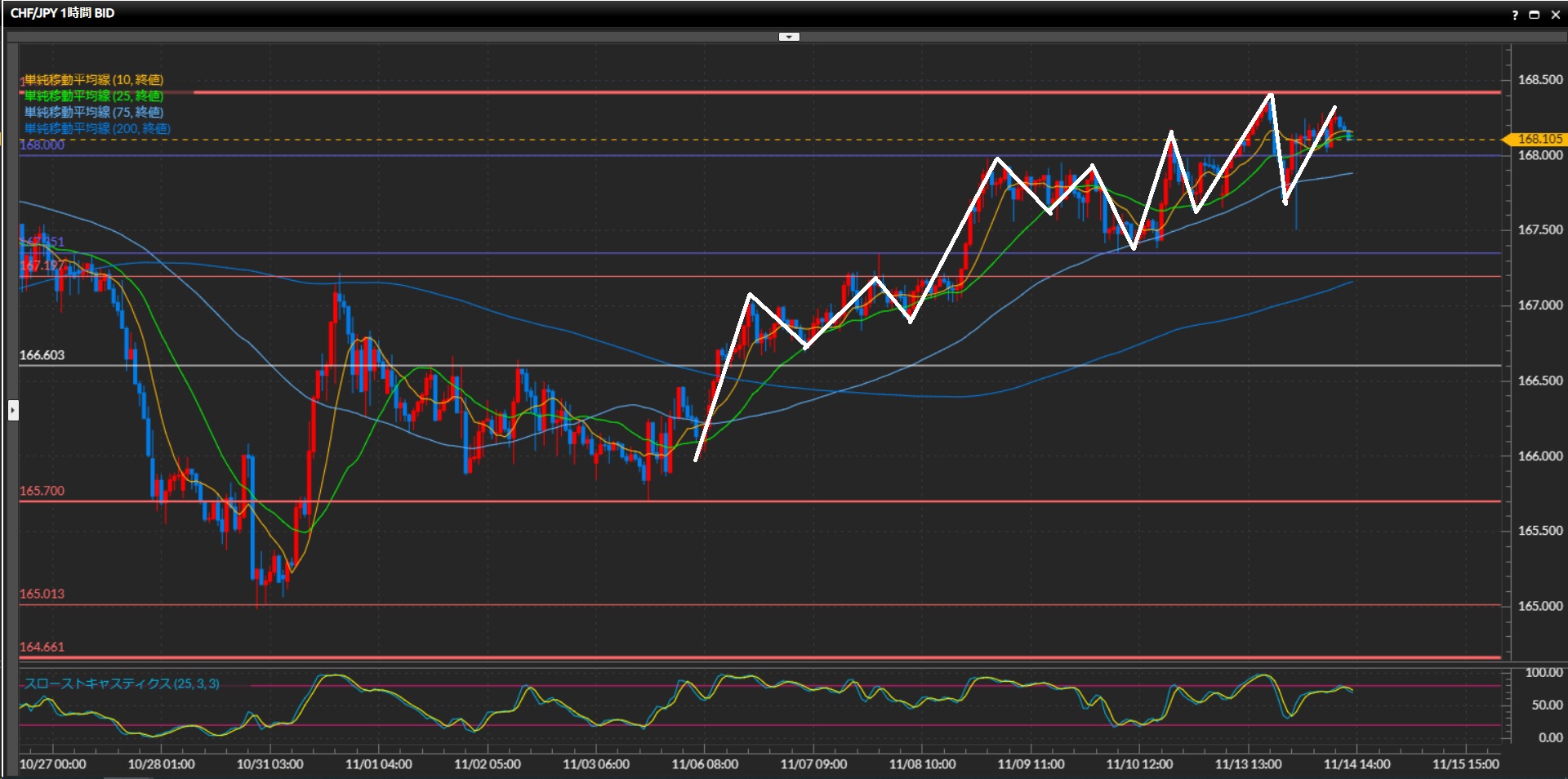Close the CHF/JPY chart window
The width and height of the screenshot is (1568, 779).
click(1555, 15)
